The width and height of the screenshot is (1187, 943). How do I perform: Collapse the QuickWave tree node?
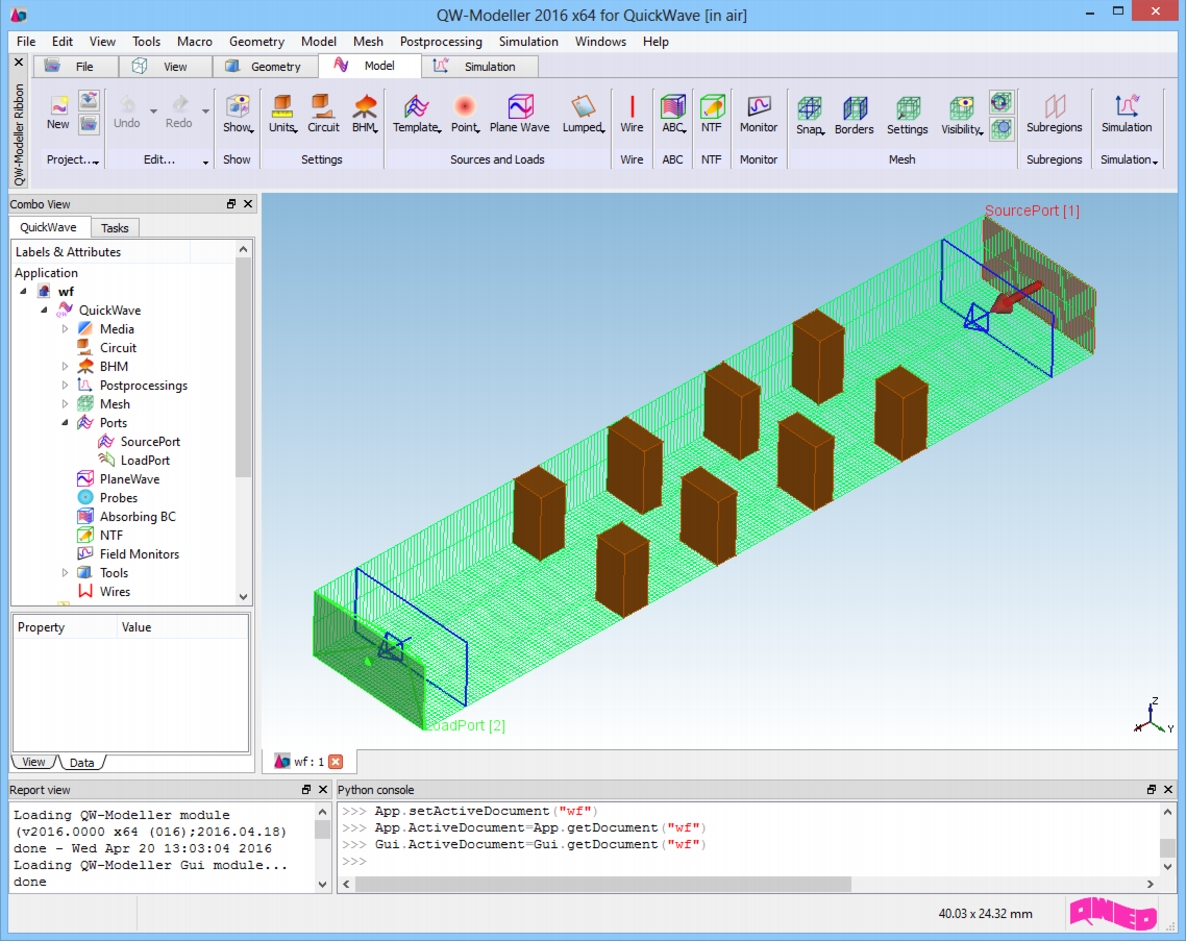[43, 310]
